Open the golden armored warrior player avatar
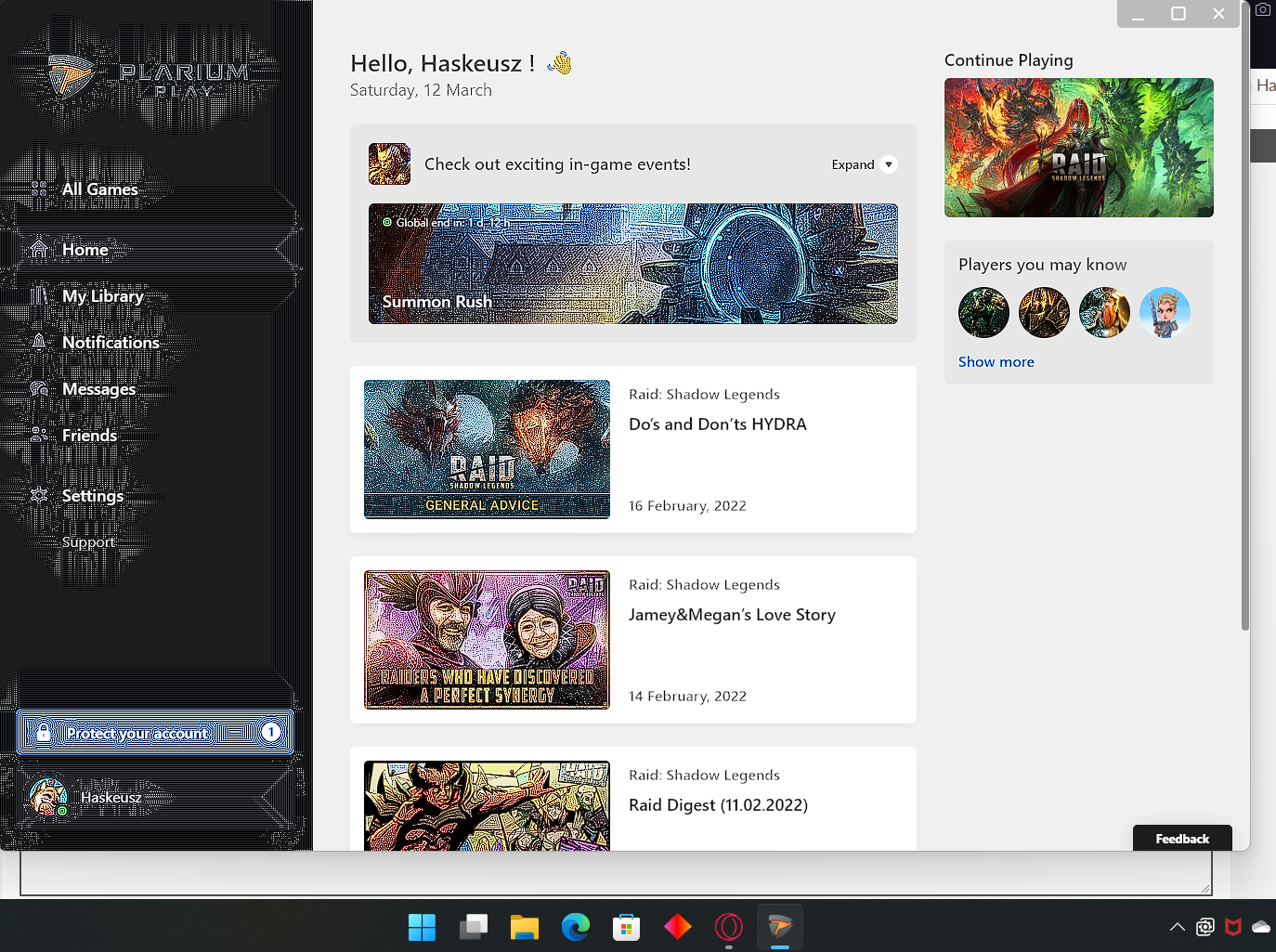The height and width of the screenshot is (952, 1276). pos(1044,312)
